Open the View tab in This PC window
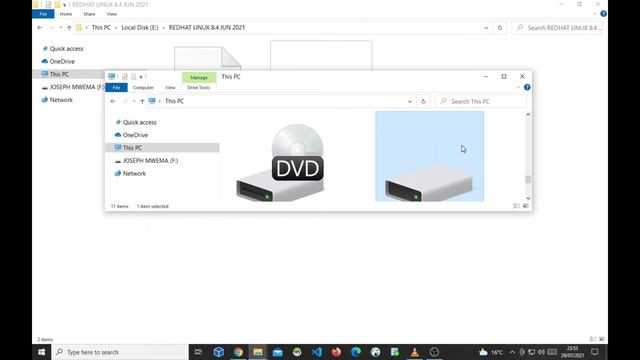The image size is (640, 360). (170, 87)
